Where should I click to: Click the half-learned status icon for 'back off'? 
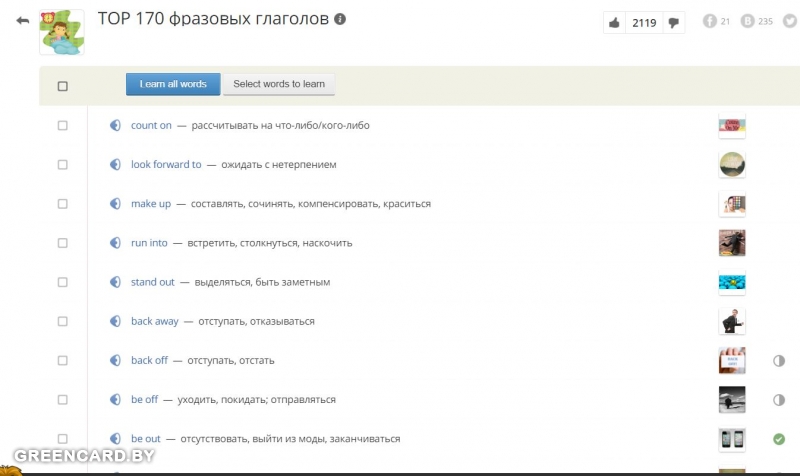pyautogui.click(x=779, y=361)
